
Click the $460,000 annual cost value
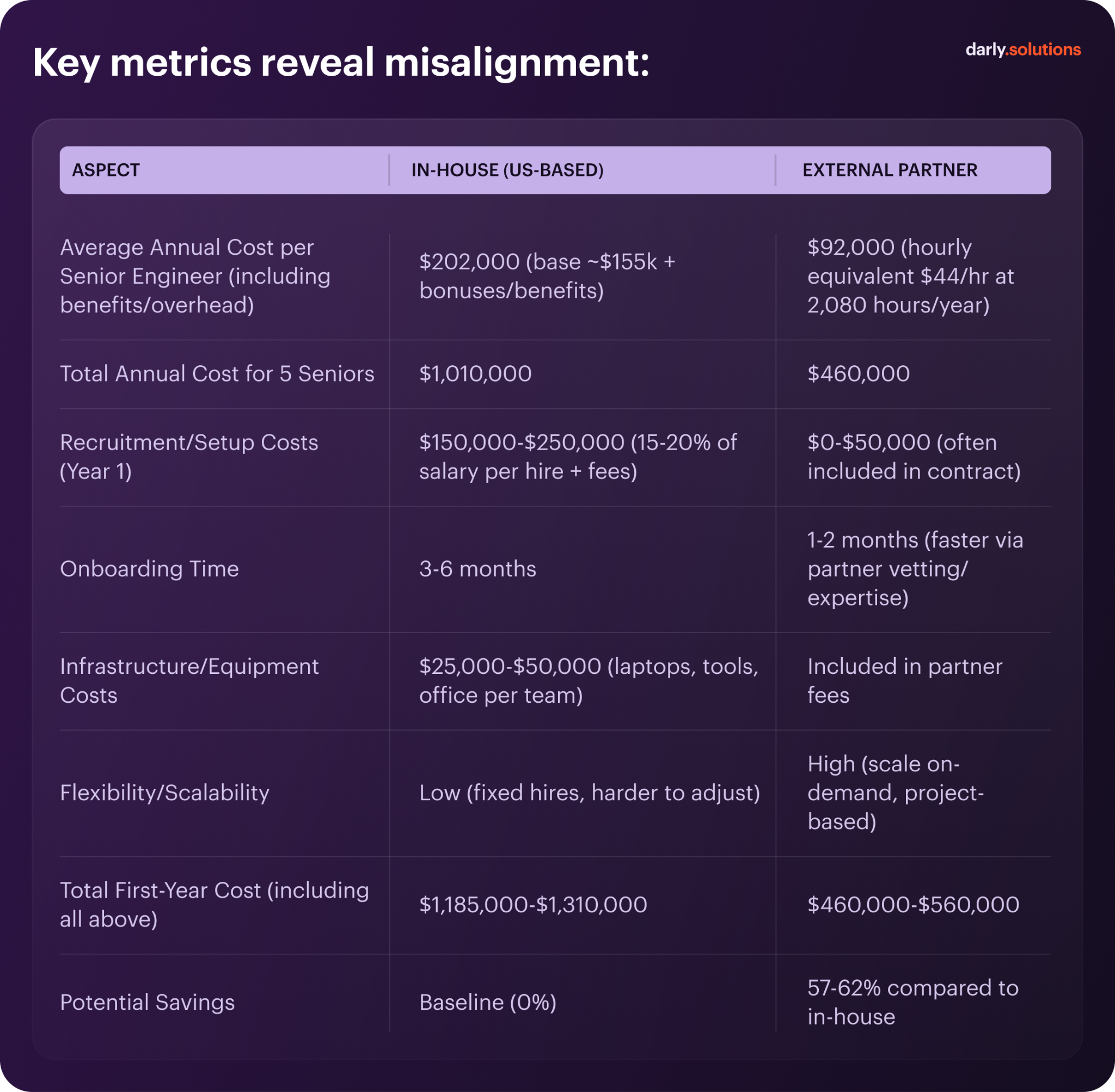pos(859,374)
